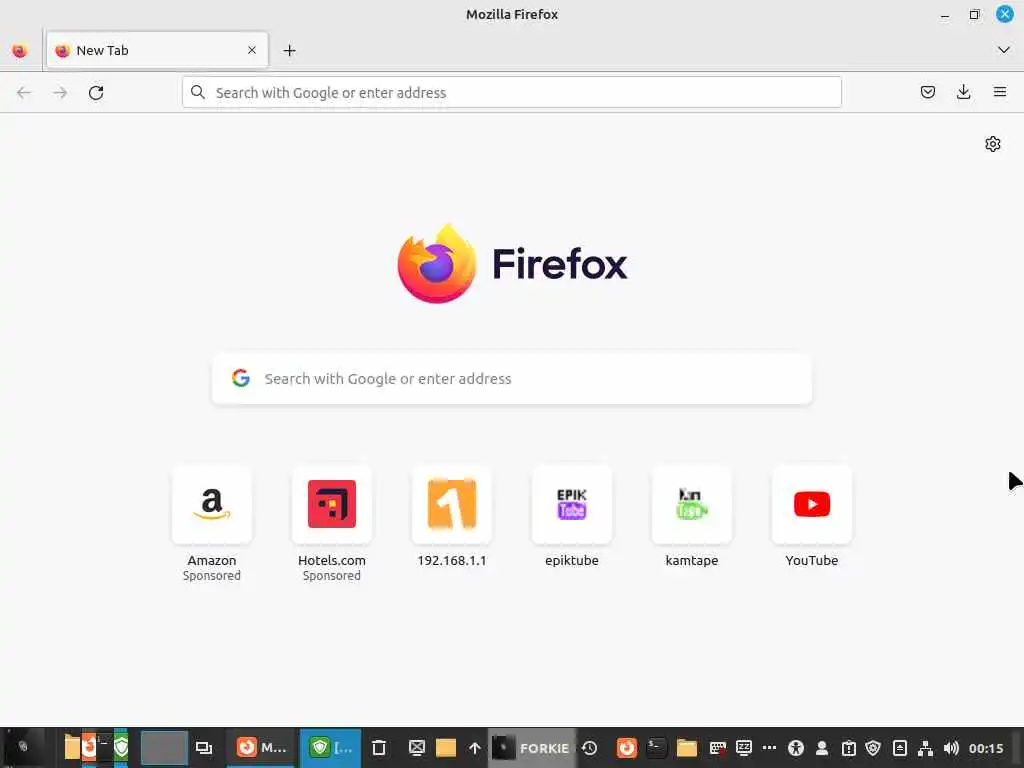Screen dimensions: 1024x768
Task: Close the New Tab tab
Action: pos(252,50)
